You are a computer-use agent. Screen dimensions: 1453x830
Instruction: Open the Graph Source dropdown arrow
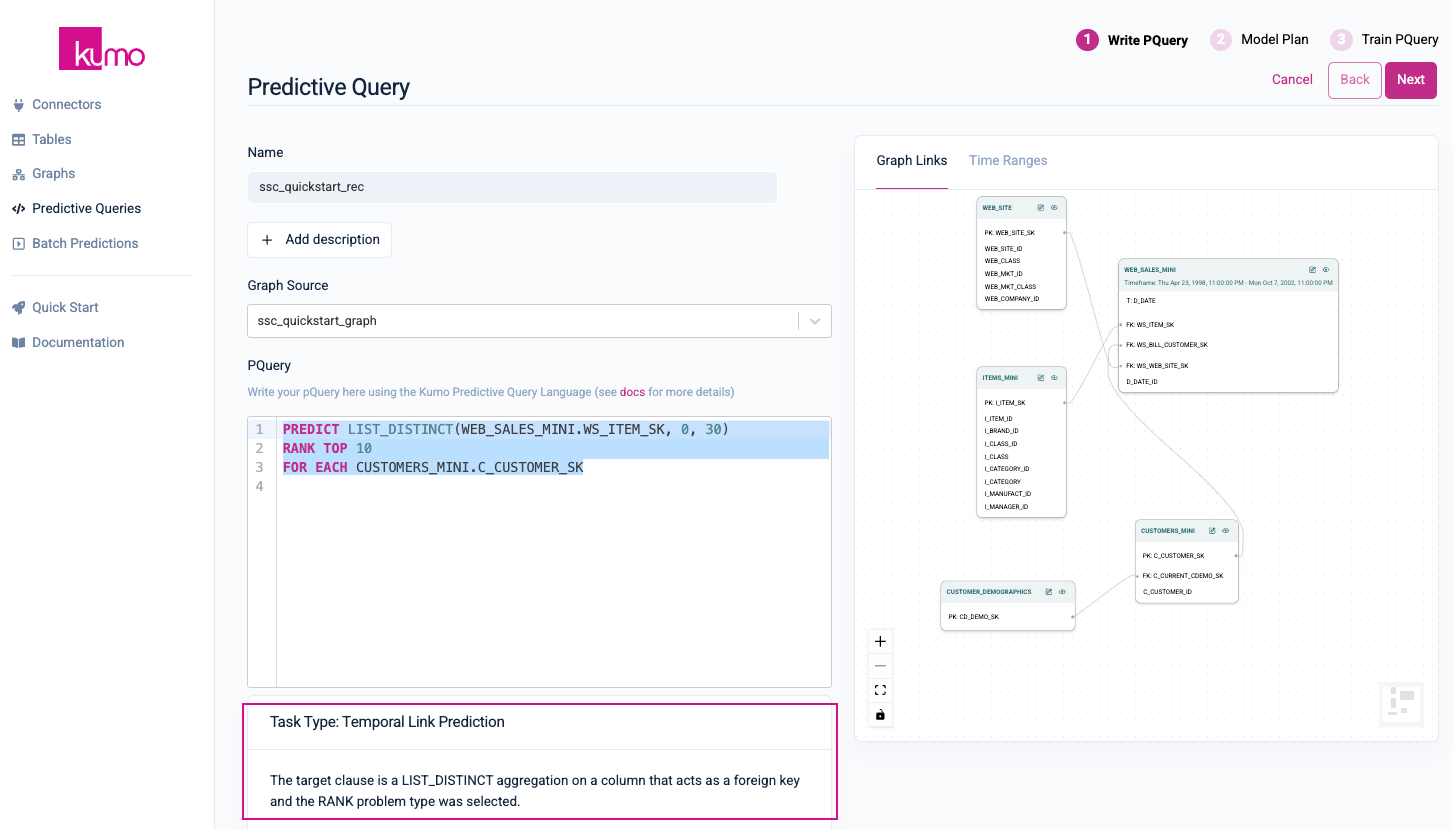(x=815, y=321)
